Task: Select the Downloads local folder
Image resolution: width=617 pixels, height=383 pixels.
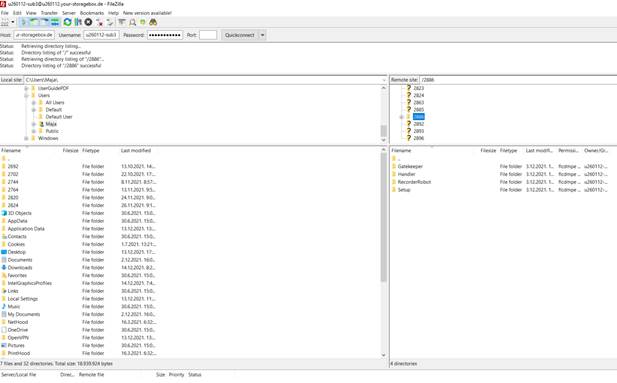Action: [x=20, y=268]
